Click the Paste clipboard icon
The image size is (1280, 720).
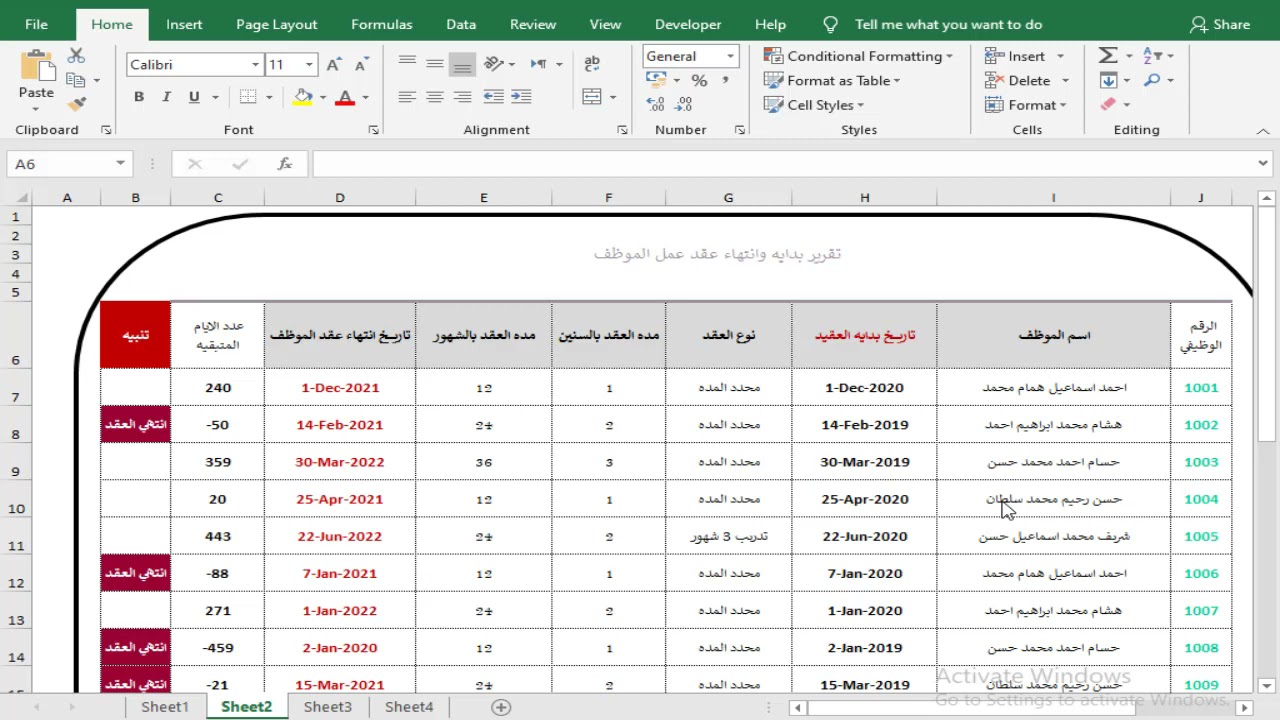coord(36,65)
